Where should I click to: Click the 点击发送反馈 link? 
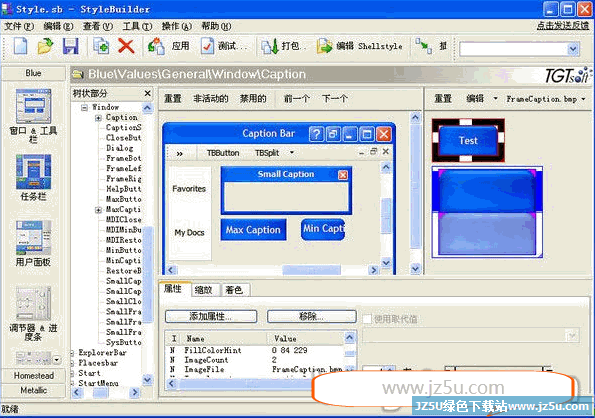563,26
